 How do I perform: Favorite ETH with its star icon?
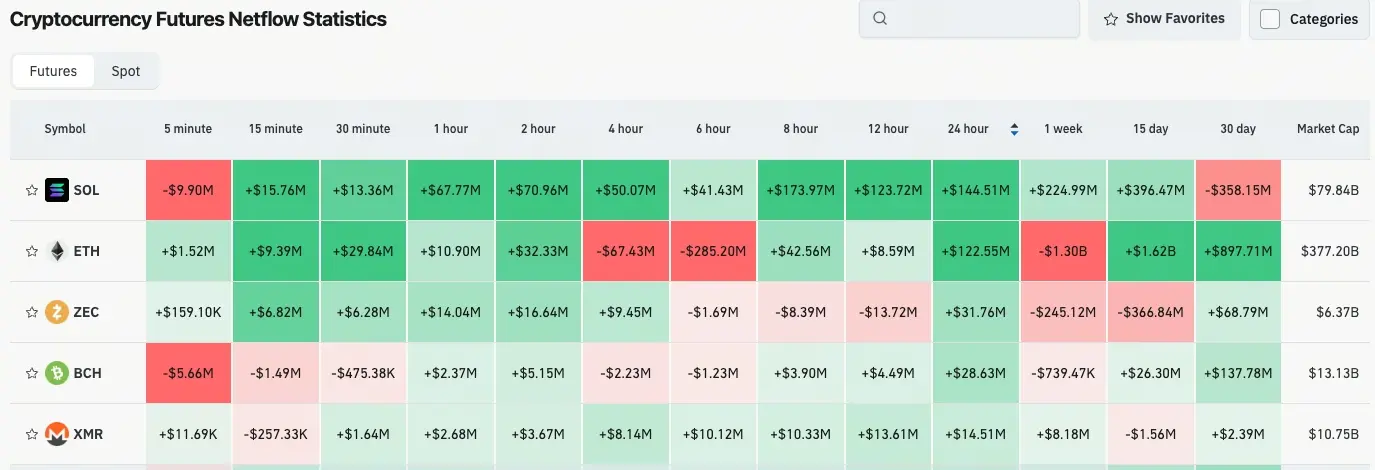click(x=32, y=251)
